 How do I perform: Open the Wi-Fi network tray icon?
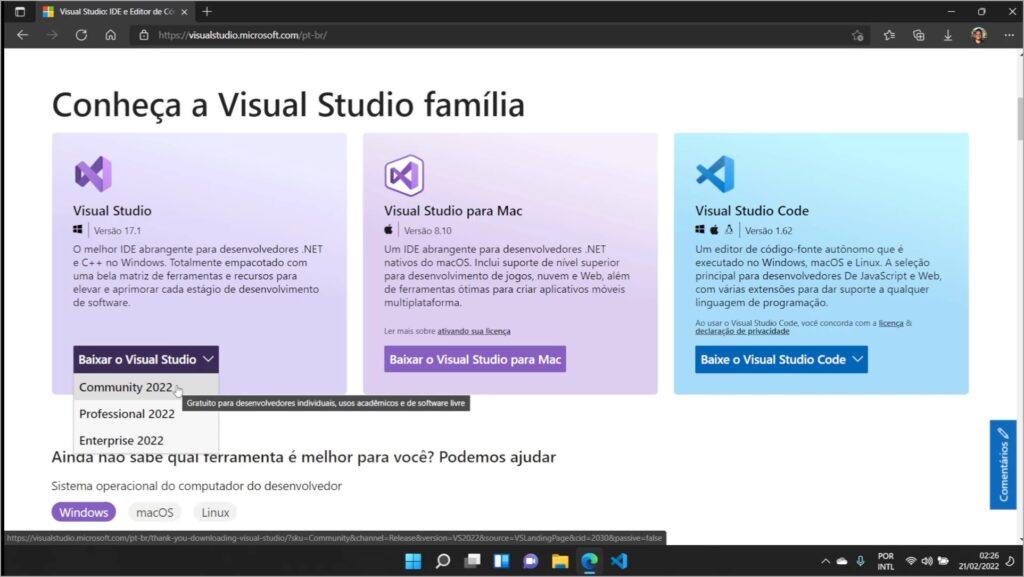(x=910, y=561)
